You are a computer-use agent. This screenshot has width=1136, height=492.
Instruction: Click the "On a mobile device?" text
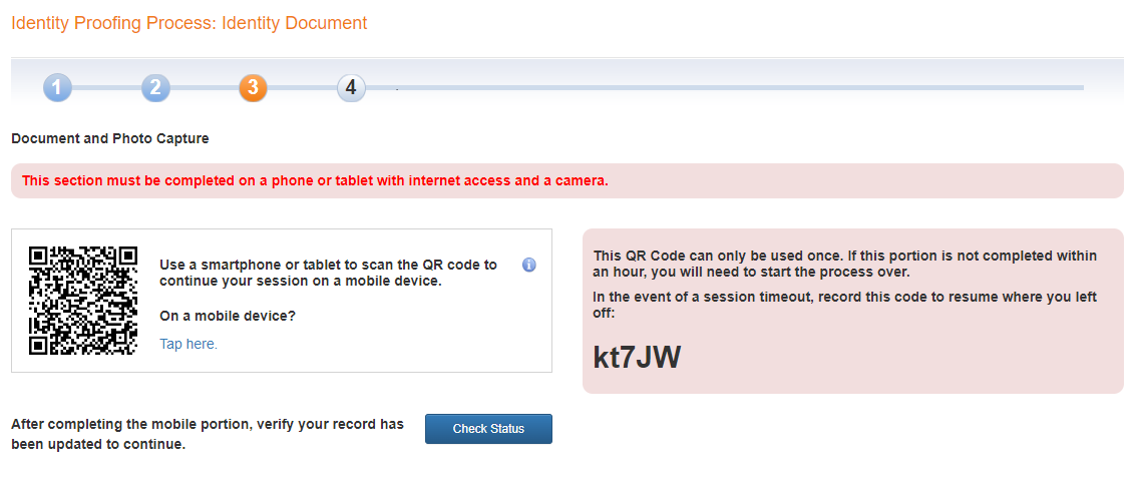coord(227,316)
